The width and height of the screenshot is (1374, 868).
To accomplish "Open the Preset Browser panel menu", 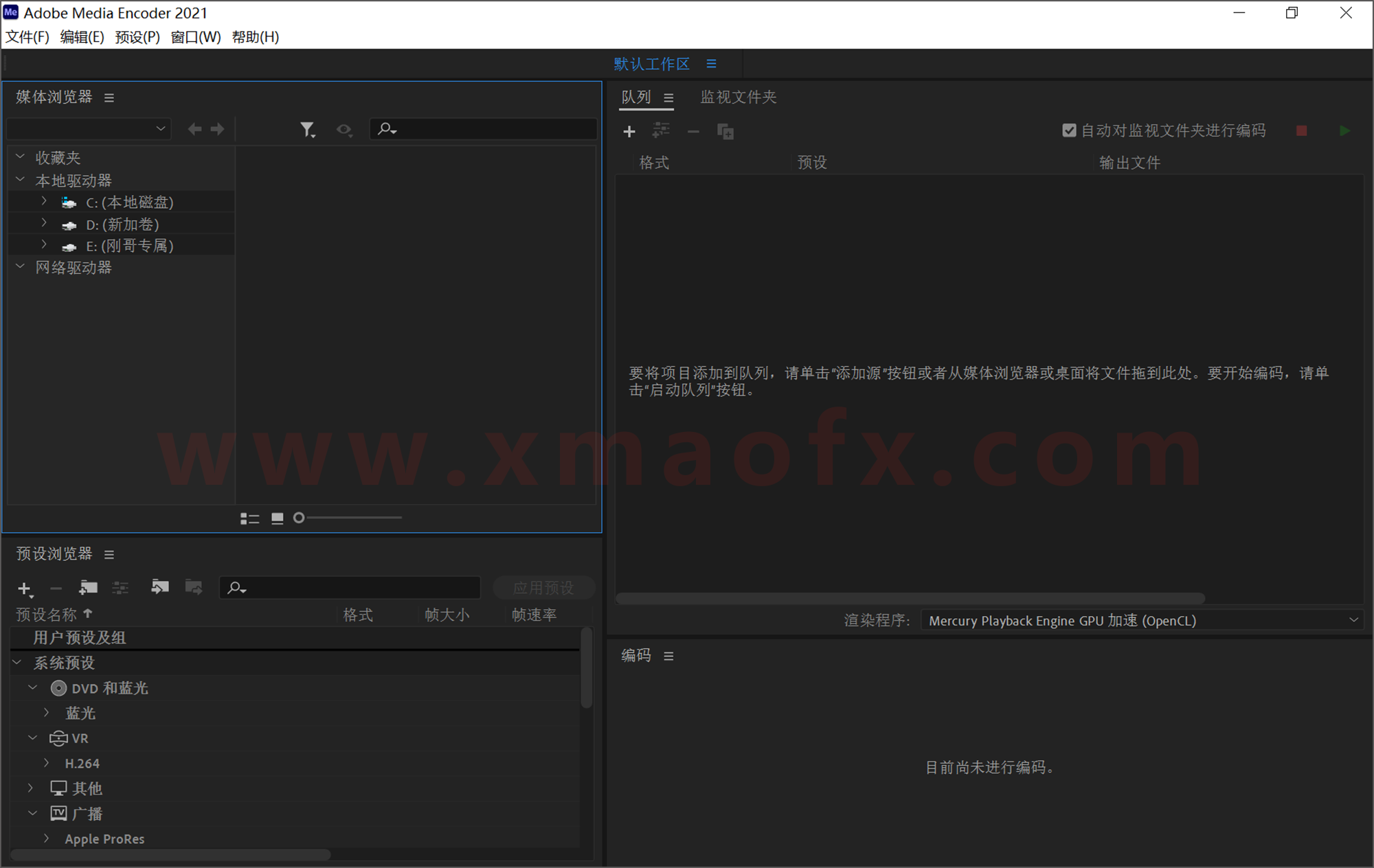I will click(x=109, y=554).
